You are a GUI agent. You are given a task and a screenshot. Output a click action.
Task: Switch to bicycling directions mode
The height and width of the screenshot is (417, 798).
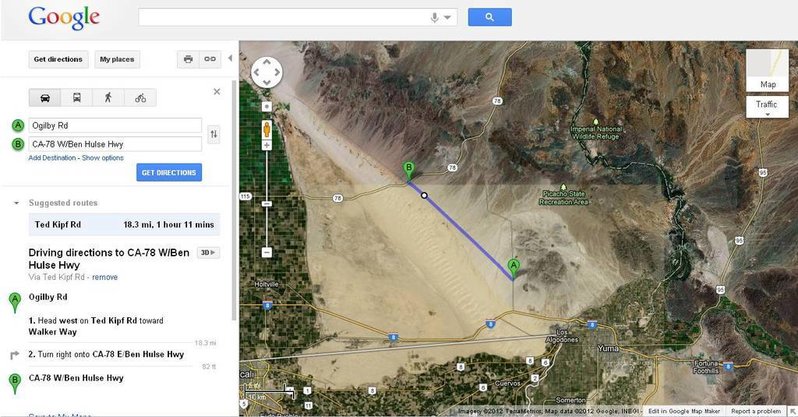coord(140,98)
